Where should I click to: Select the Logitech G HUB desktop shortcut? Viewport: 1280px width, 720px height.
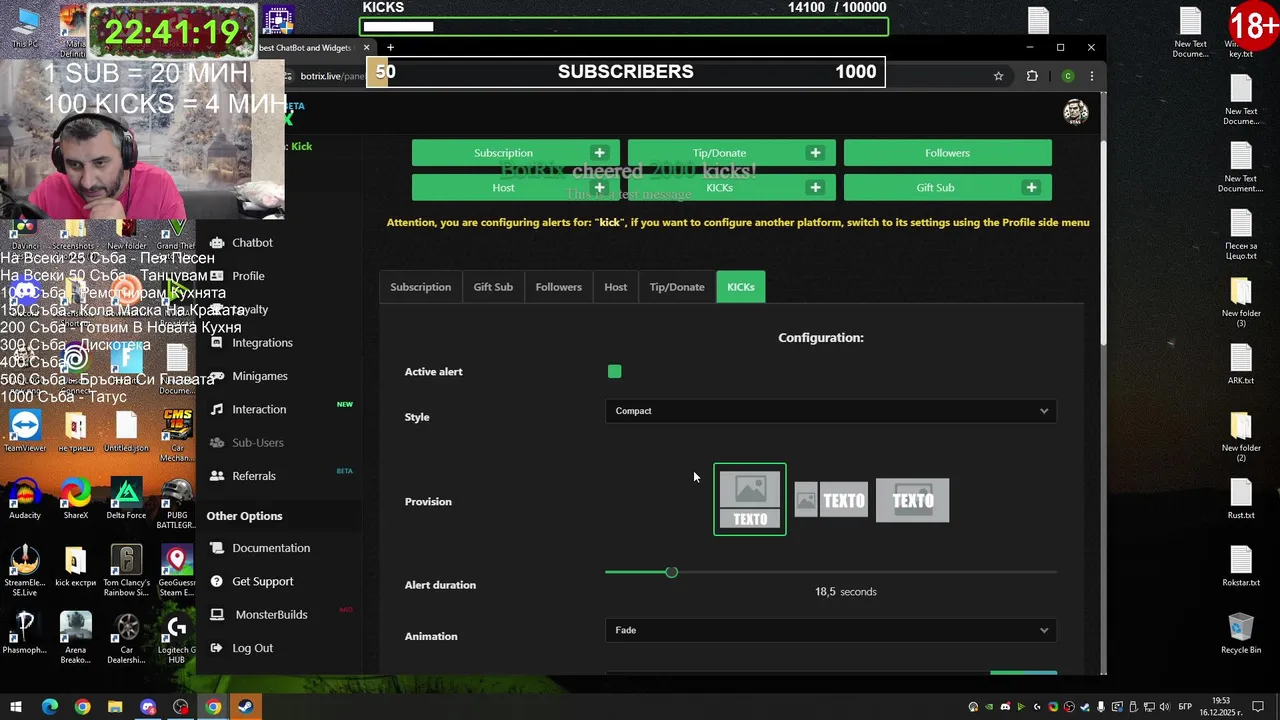click(x=177, y=639)
